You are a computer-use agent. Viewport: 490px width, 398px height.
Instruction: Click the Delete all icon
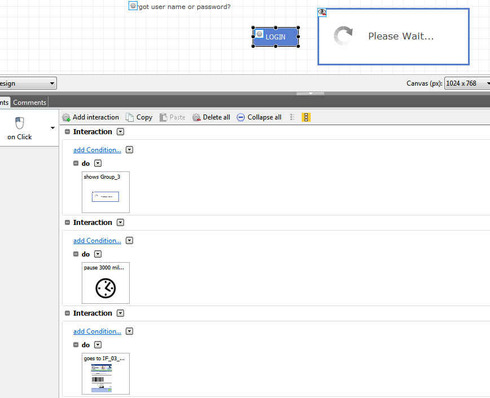196,117
